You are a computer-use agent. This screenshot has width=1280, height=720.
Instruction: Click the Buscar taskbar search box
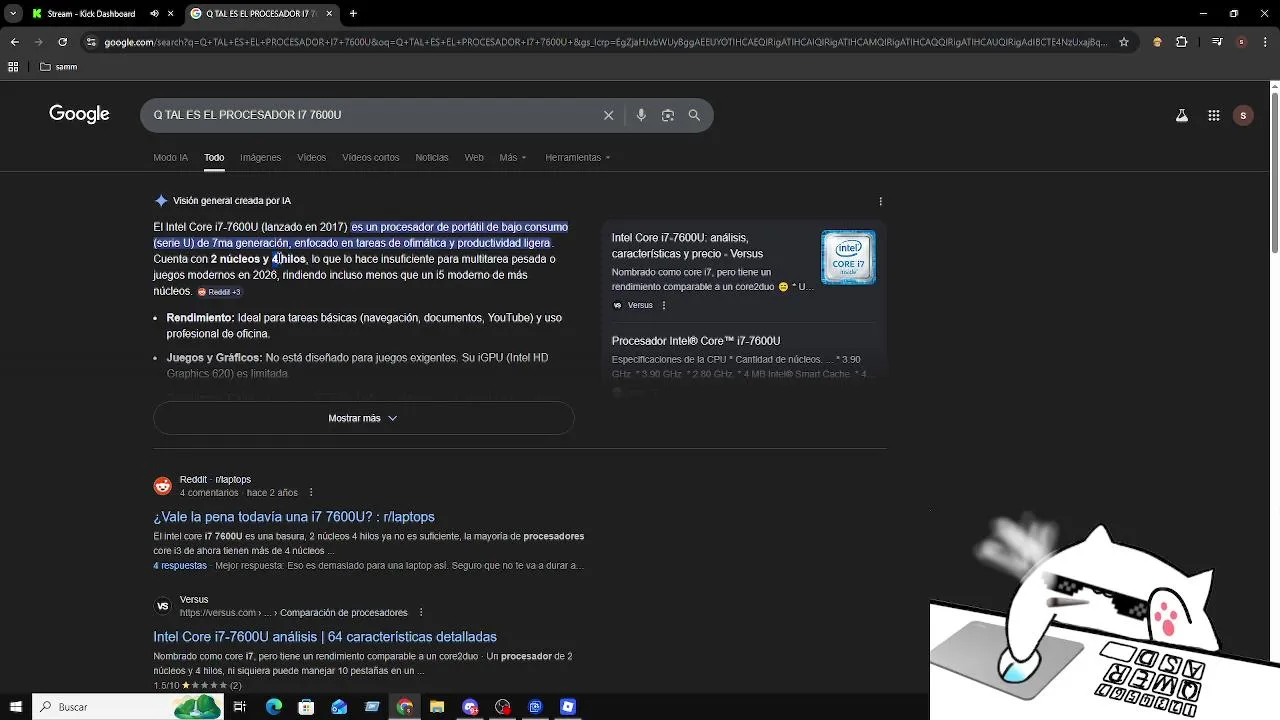(x=128, y=707)
